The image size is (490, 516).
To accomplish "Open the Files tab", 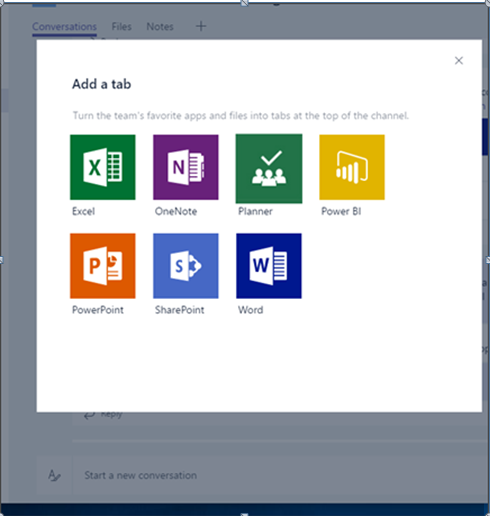I will click(121, 27).
